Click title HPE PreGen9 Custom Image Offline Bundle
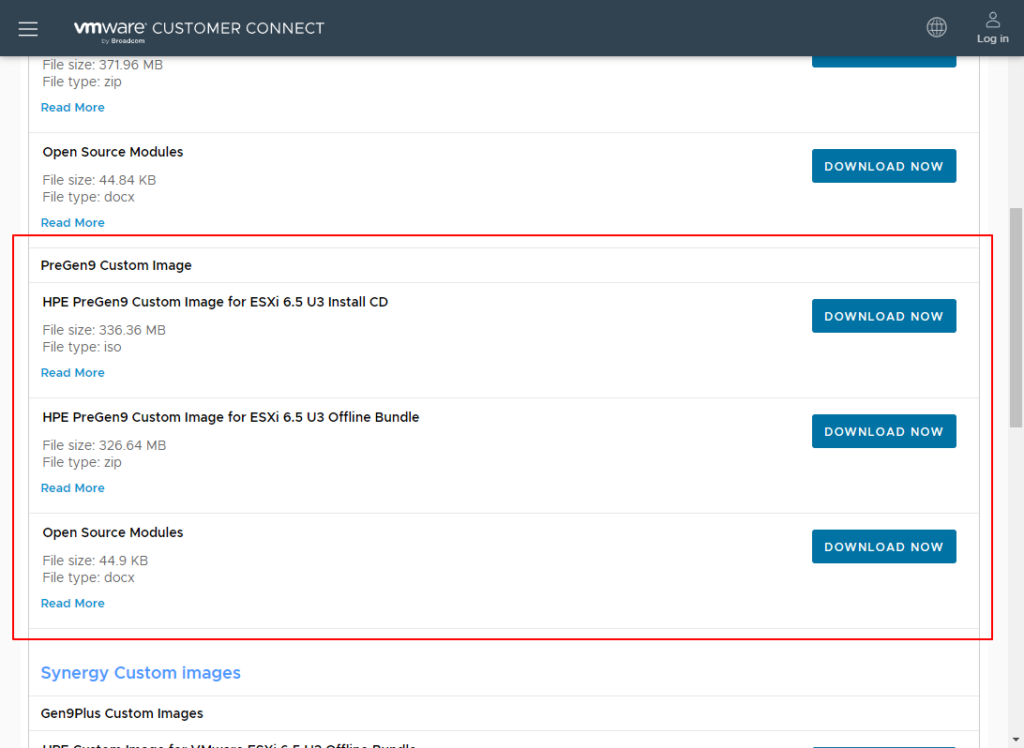This screenshot has height=748, width=1024. (231, 417)
